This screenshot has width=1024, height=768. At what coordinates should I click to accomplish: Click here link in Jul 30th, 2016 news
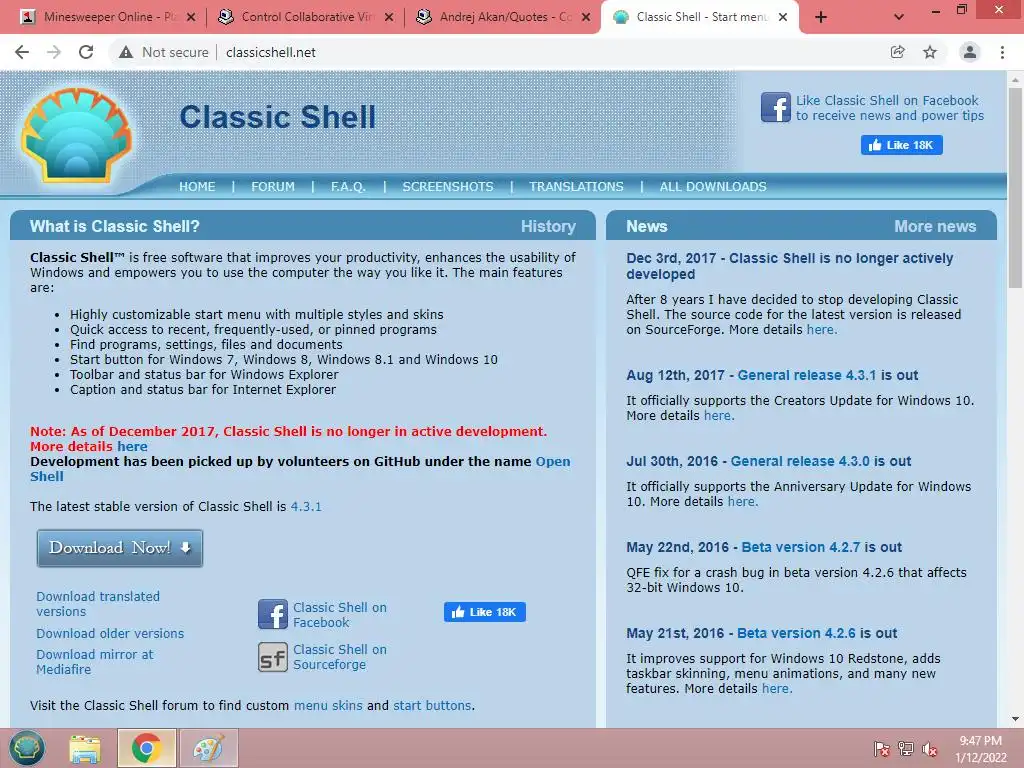tap(742, 502)
